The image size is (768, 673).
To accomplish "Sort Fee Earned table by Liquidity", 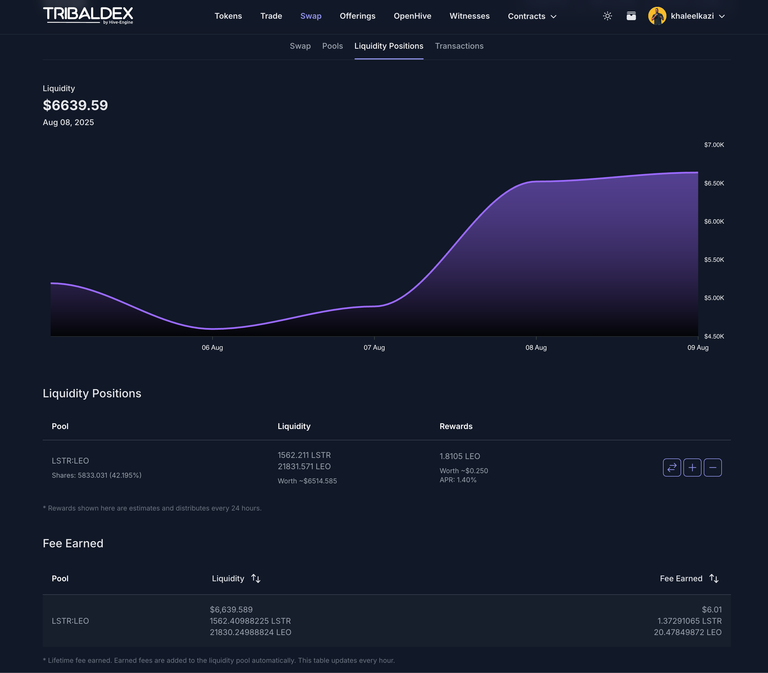I will coord(236,578).
